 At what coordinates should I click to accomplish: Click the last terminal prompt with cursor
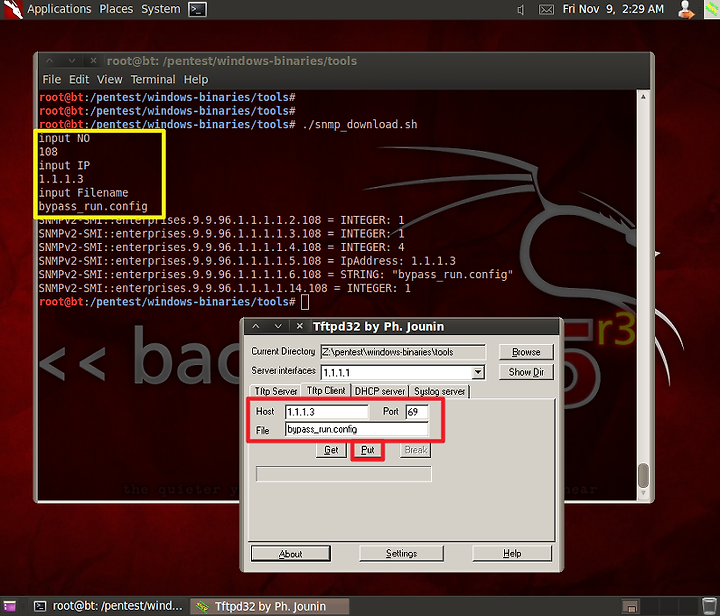[174, 302]
